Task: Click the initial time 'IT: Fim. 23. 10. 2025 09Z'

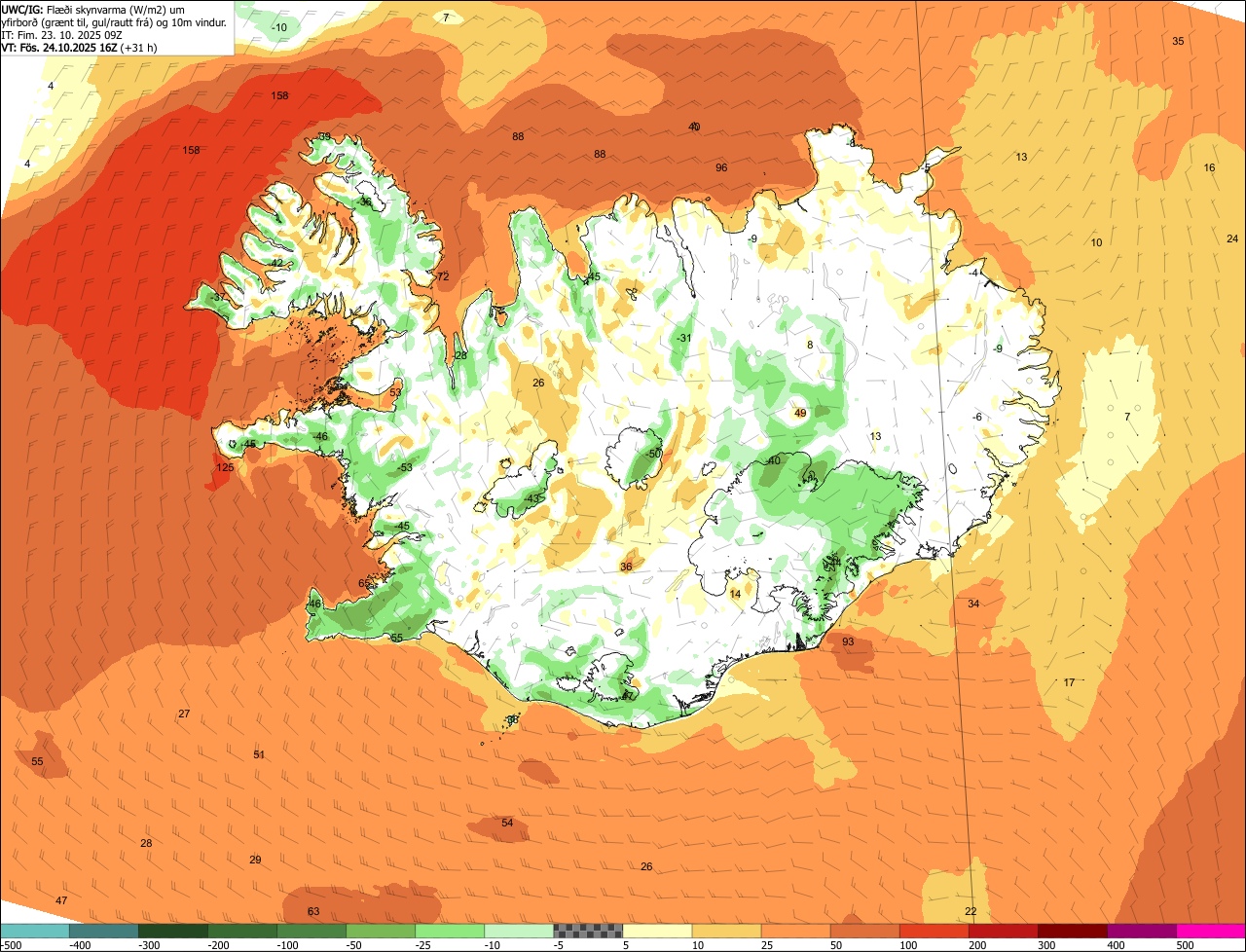Action: 61,34
